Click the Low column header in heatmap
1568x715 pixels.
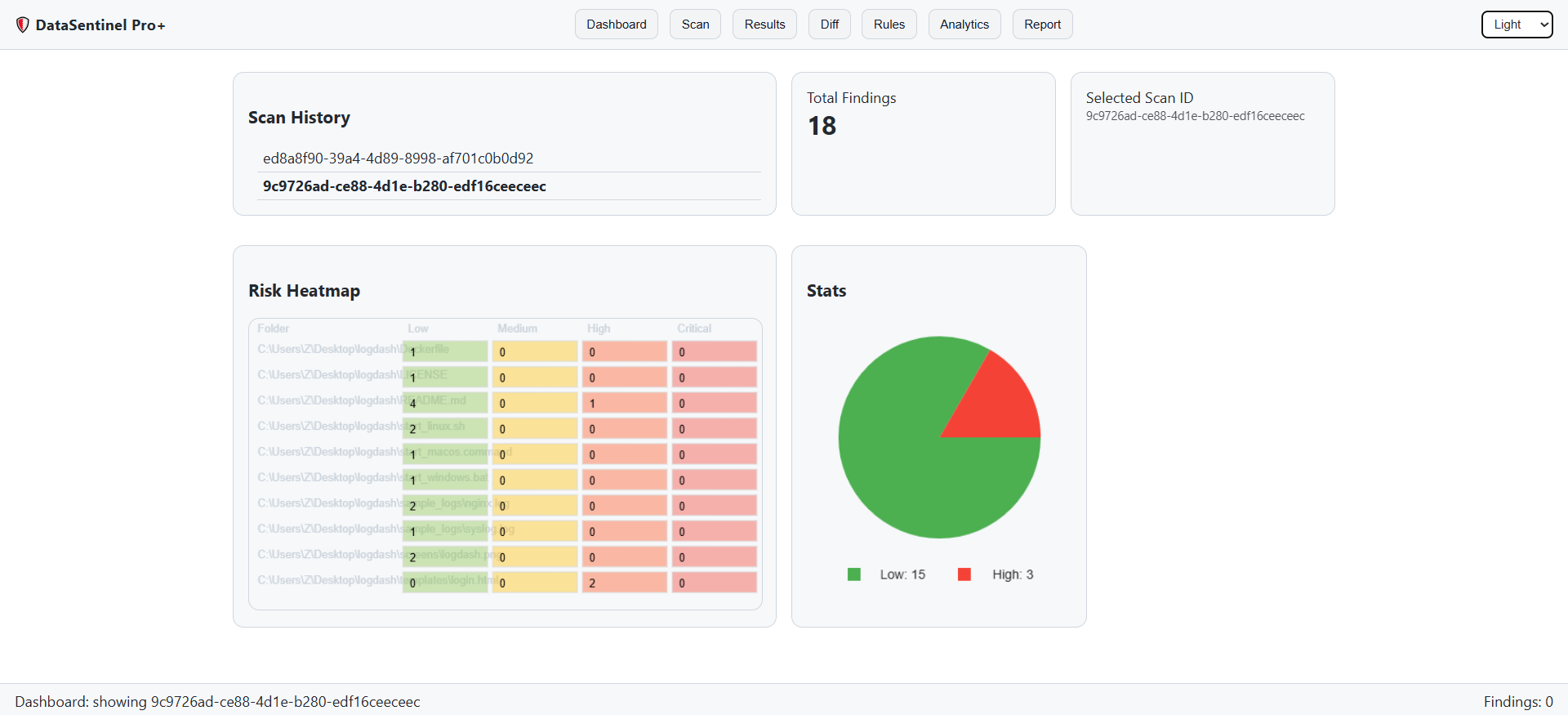pos(418,328)
